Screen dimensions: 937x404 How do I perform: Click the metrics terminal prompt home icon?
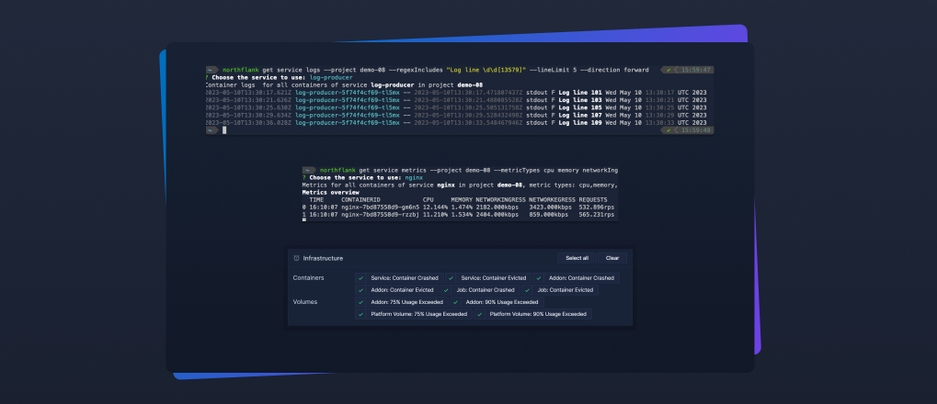point(308,170)
